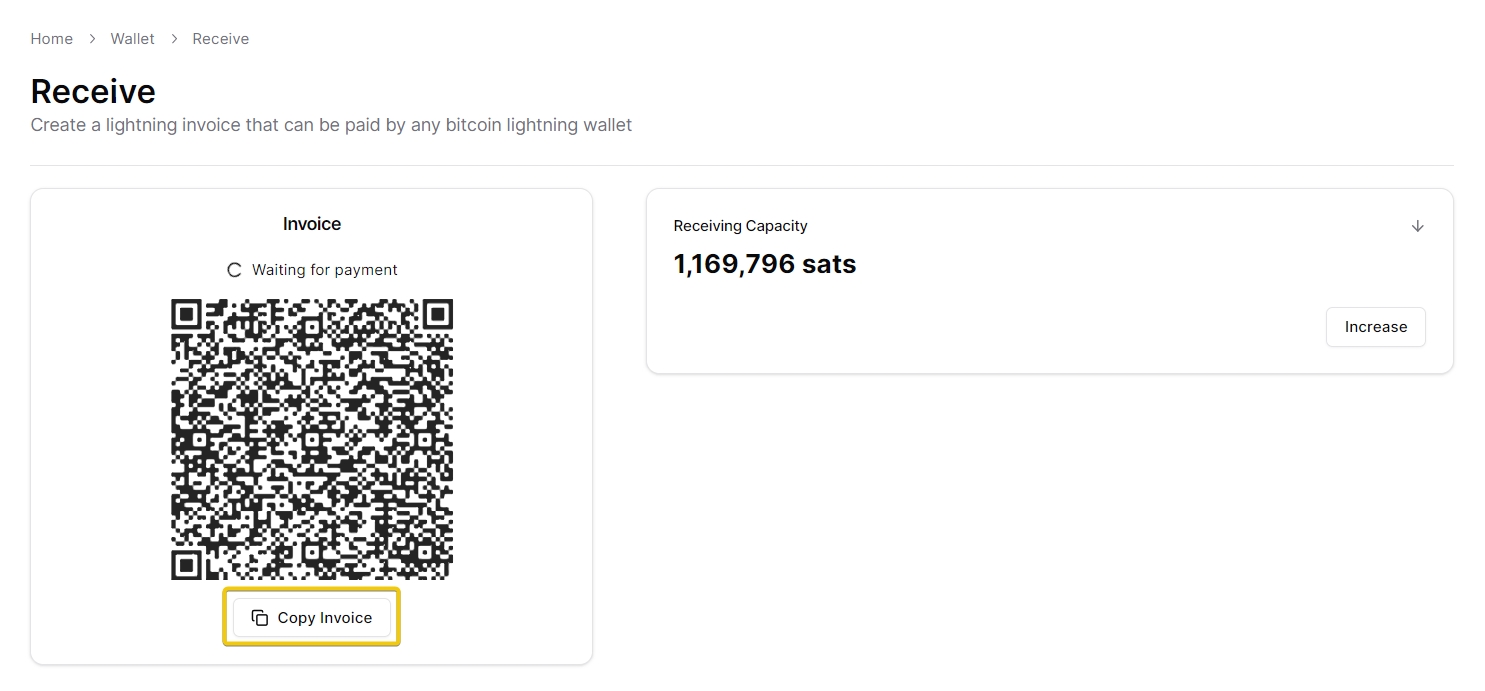Click the 1,169,796 sats amount
Screen dimensions: 1485x691
765,264
